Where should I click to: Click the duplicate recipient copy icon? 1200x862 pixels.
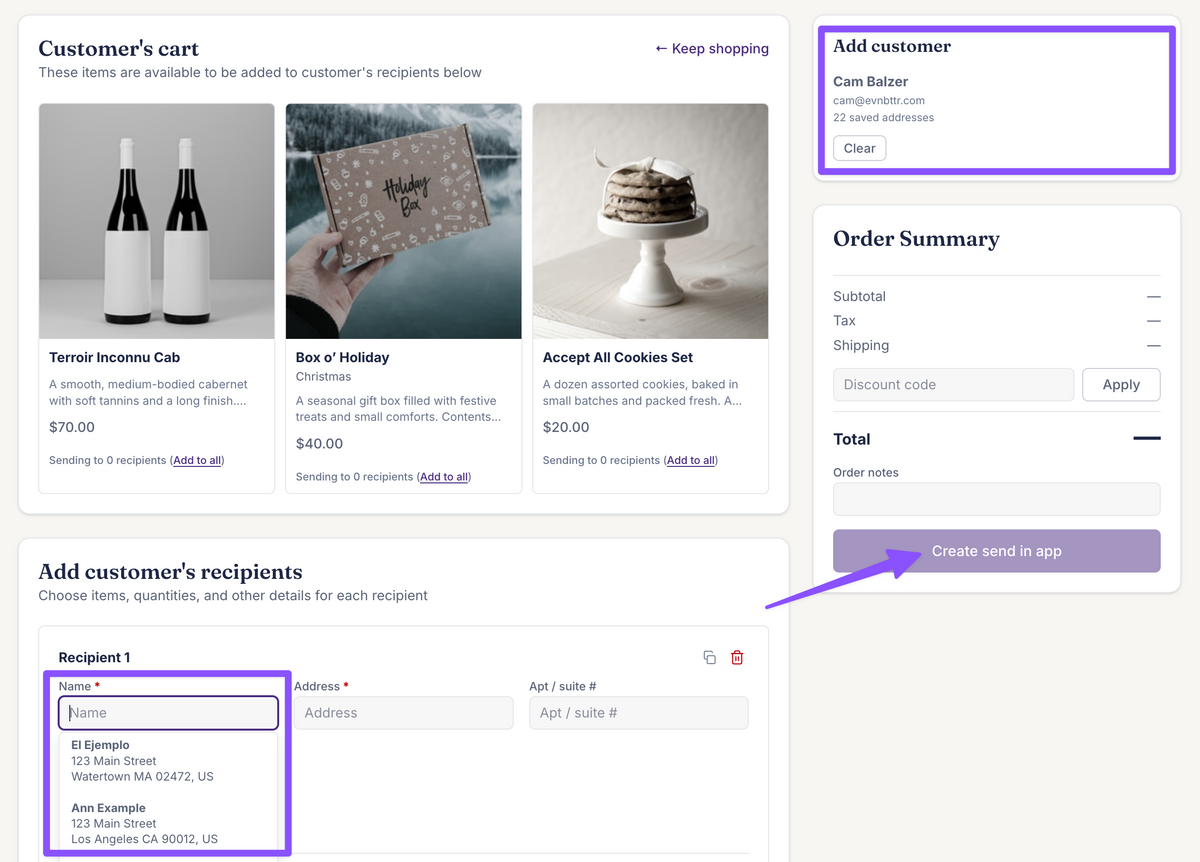click(x=709, y=657)
